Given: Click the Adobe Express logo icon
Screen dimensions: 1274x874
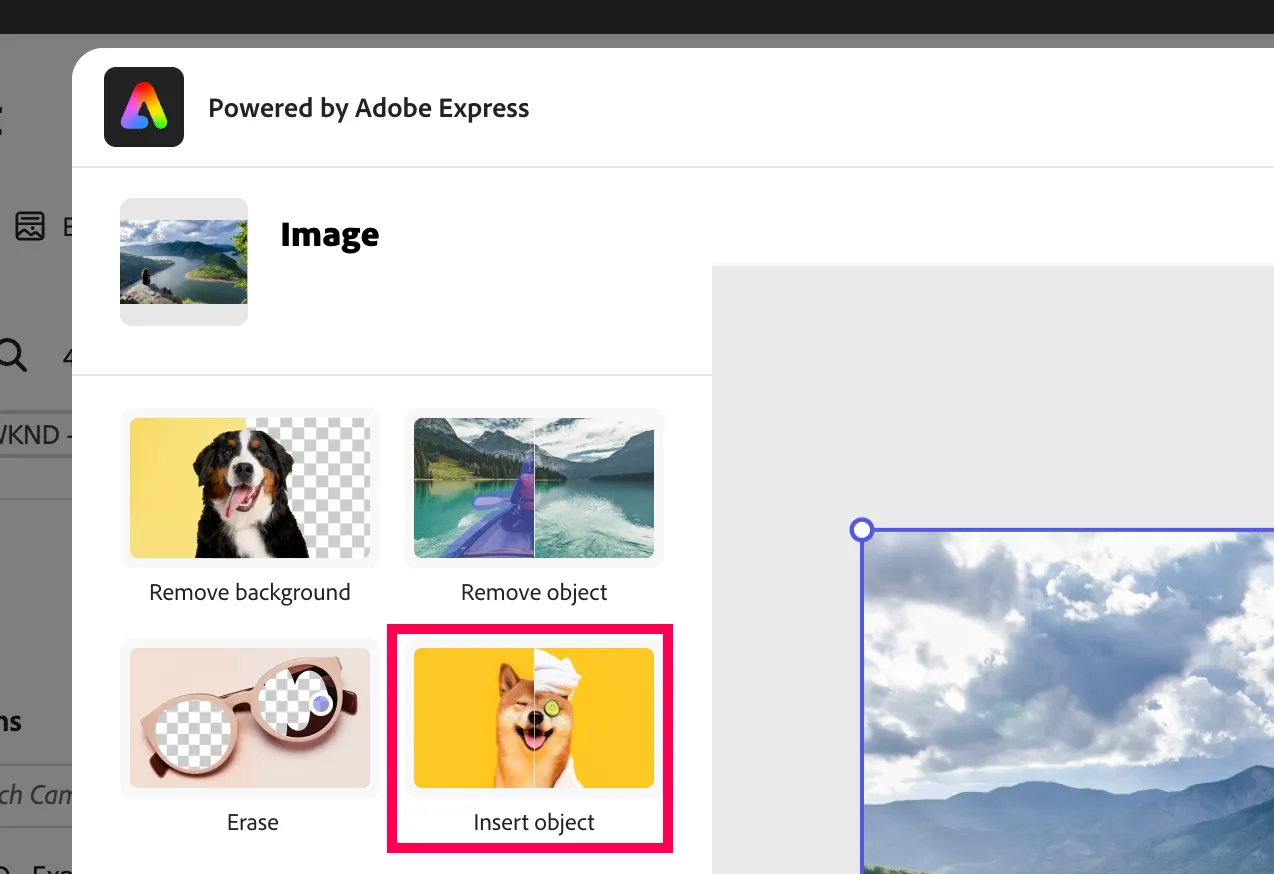Looking at the screenshot, I should pyautogui.click(x=144, y=107).
